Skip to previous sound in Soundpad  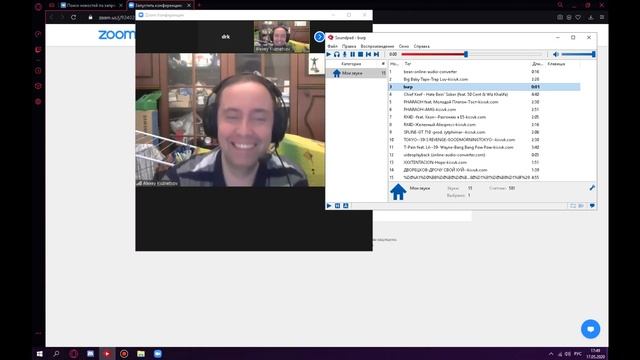click(x=369, y=54)
